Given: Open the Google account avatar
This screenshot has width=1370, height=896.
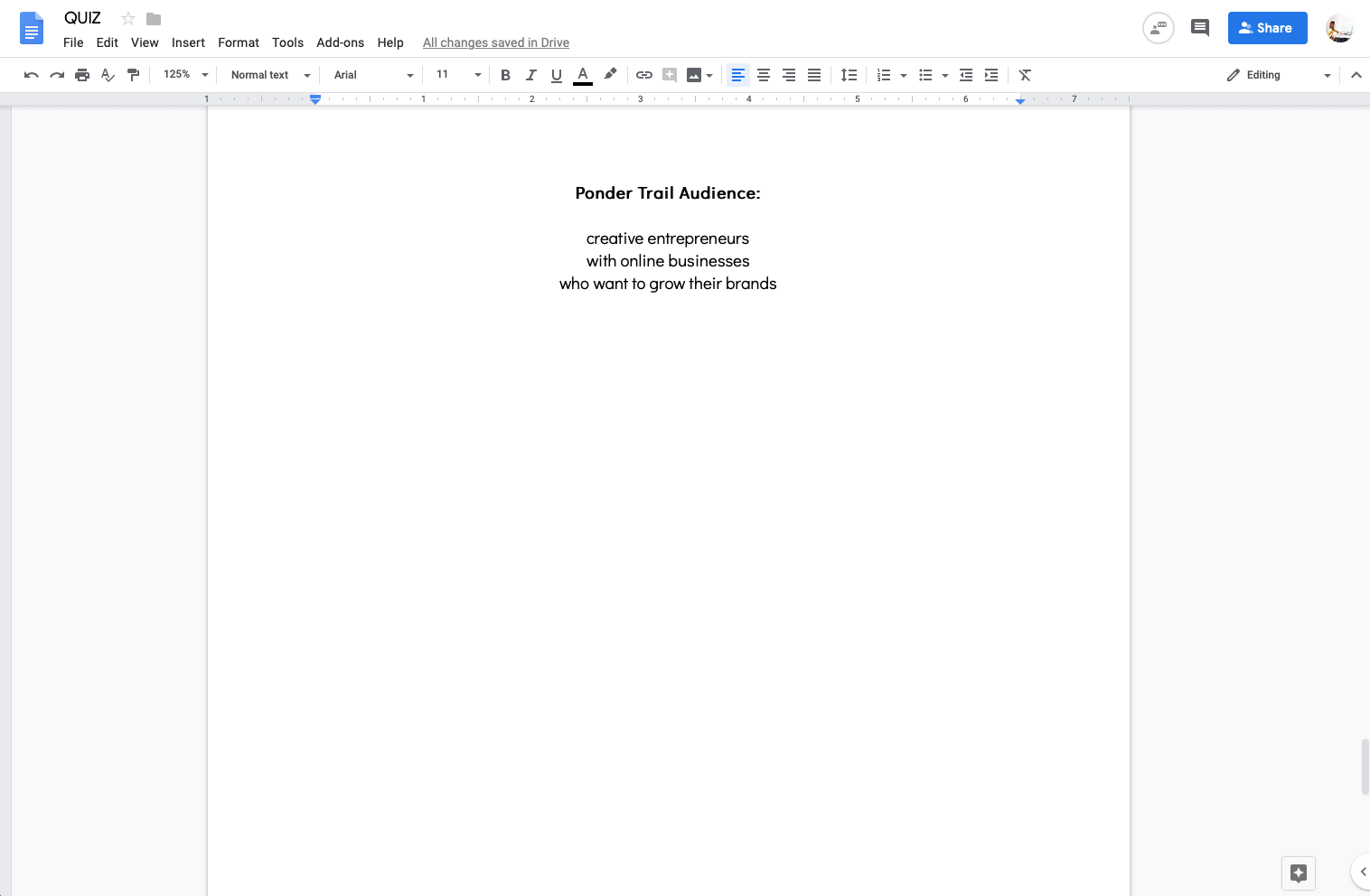Looking at the screenshot, I should pyautogui.click(x=1339, y=28).
